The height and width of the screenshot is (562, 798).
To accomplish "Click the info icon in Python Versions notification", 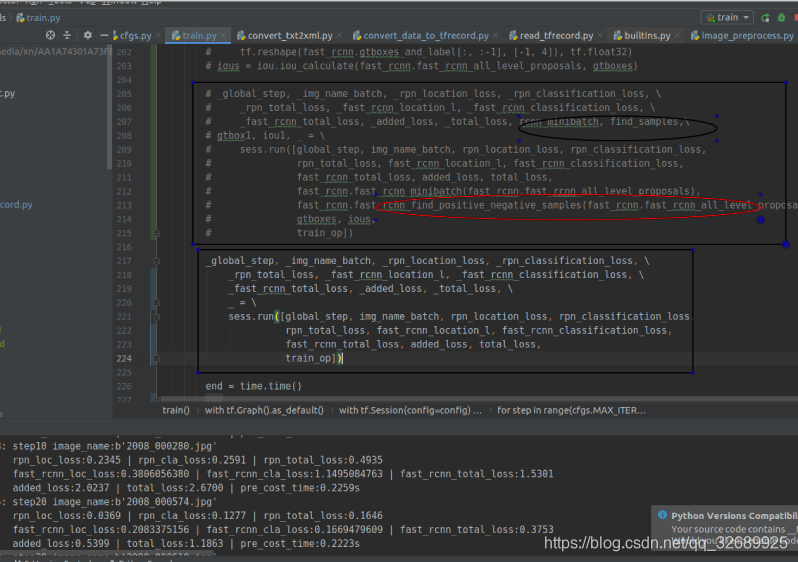I will tap(662, 515).
